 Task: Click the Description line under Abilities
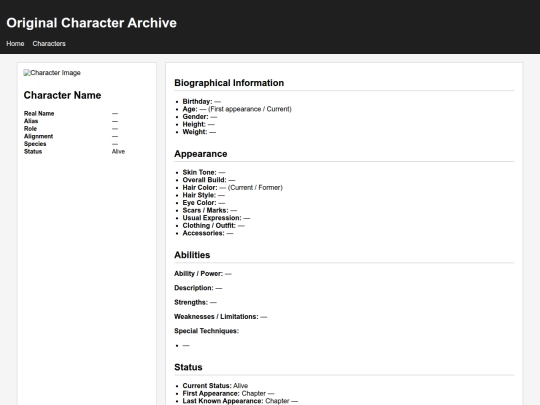pos(198,288)
